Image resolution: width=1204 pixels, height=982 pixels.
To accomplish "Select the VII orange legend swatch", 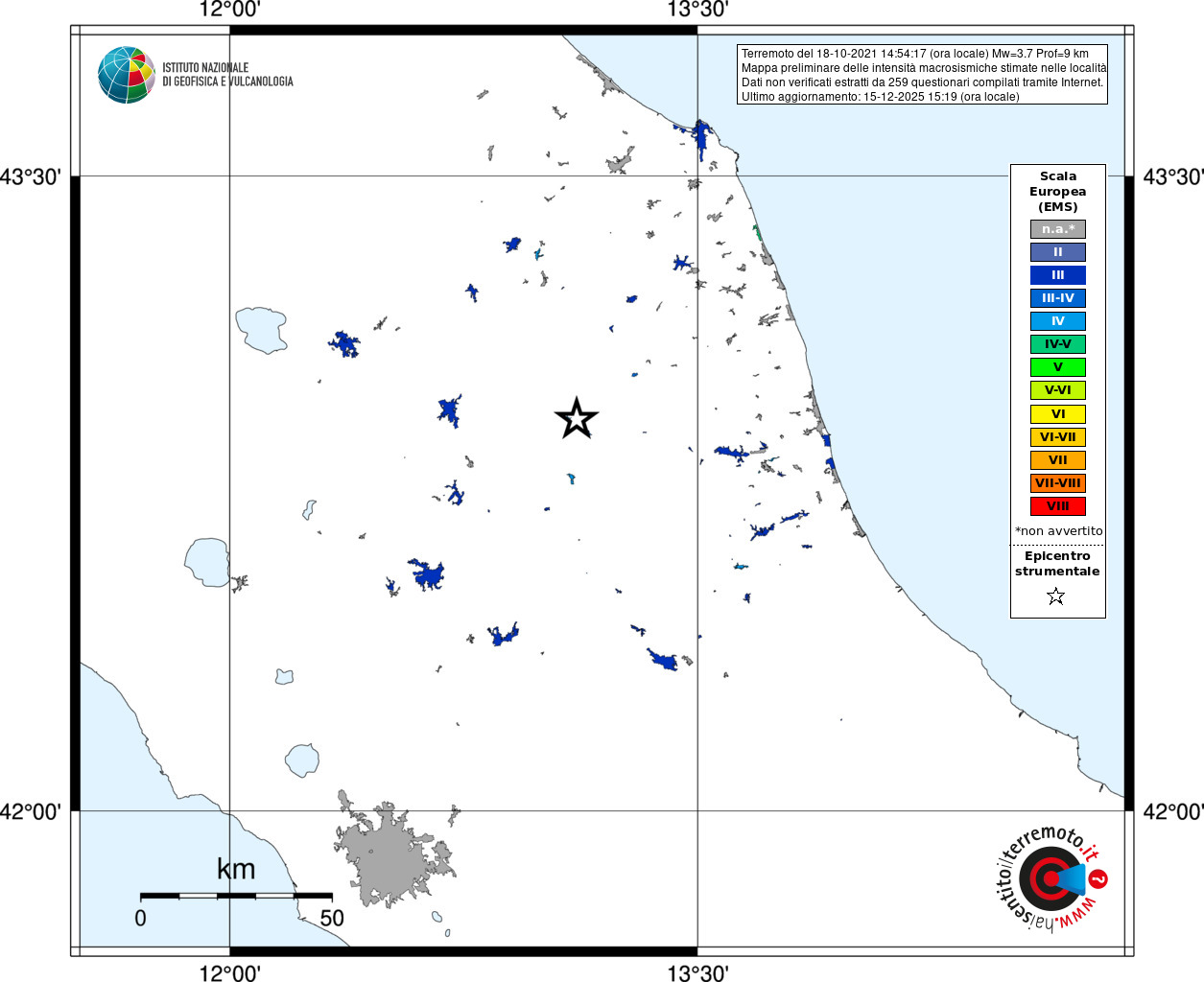I will point(1058,460).
